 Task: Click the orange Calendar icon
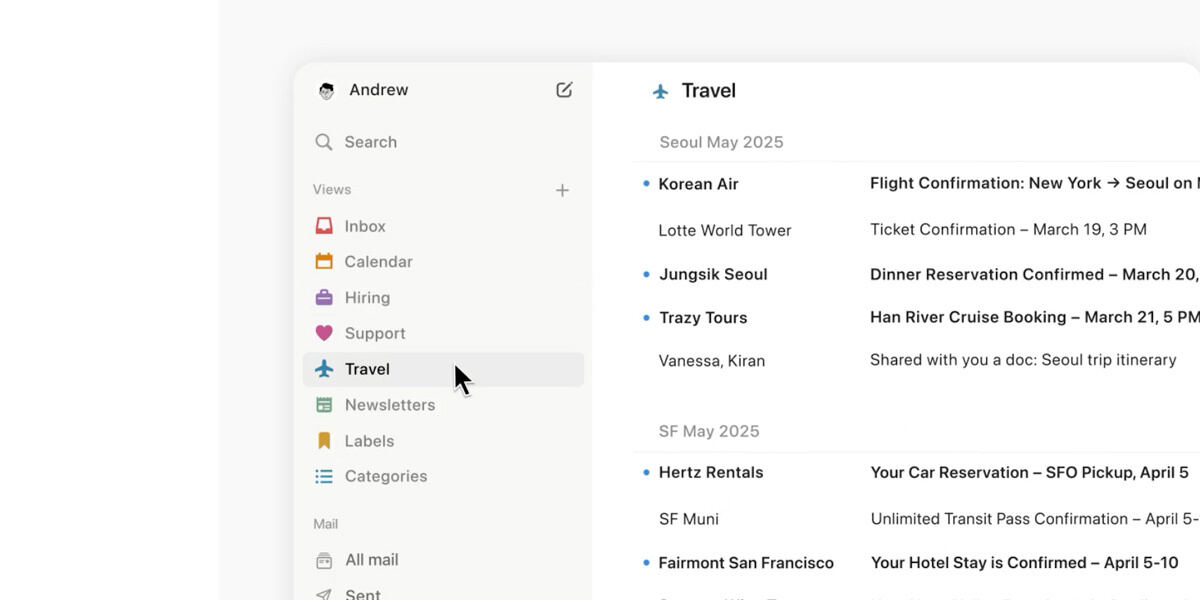tap(324, 261)
